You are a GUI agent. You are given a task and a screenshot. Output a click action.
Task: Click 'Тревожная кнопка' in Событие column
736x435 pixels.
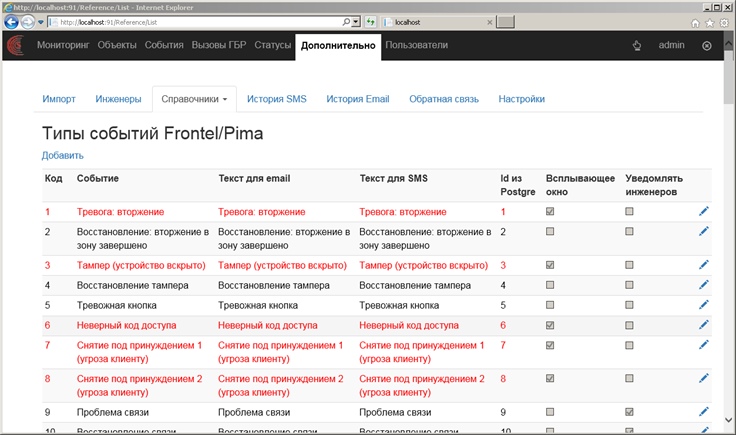tap(117, 305)
